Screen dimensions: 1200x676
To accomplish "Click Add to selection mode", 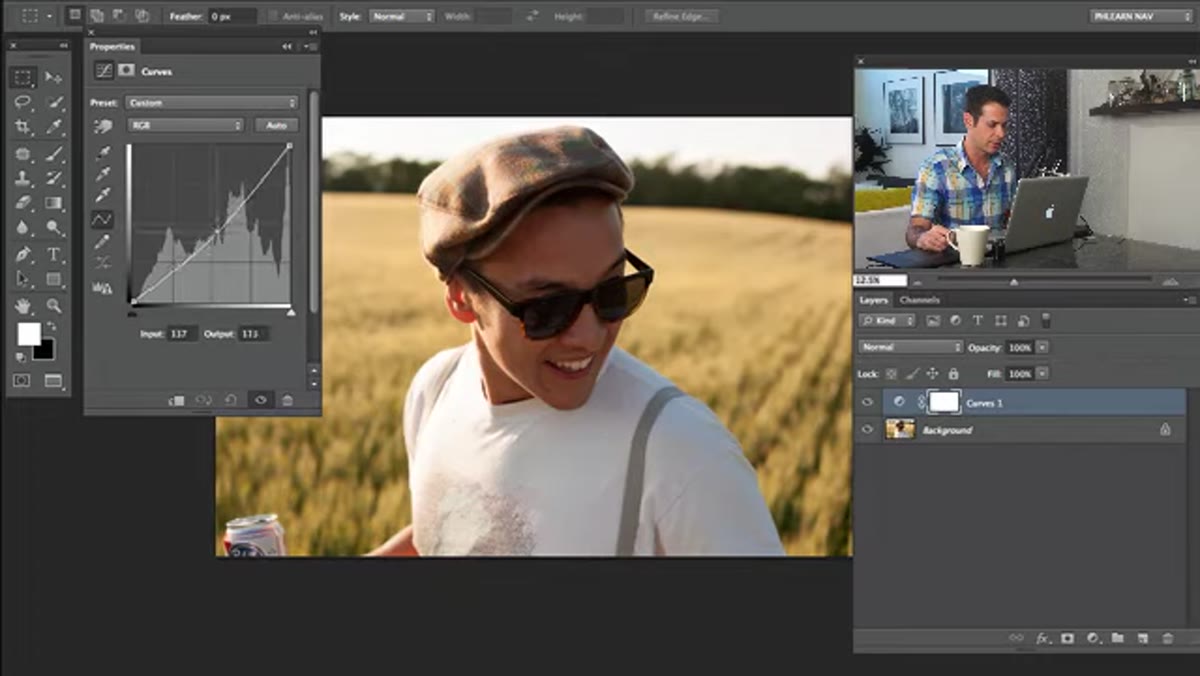I will (x=97, y=16).
